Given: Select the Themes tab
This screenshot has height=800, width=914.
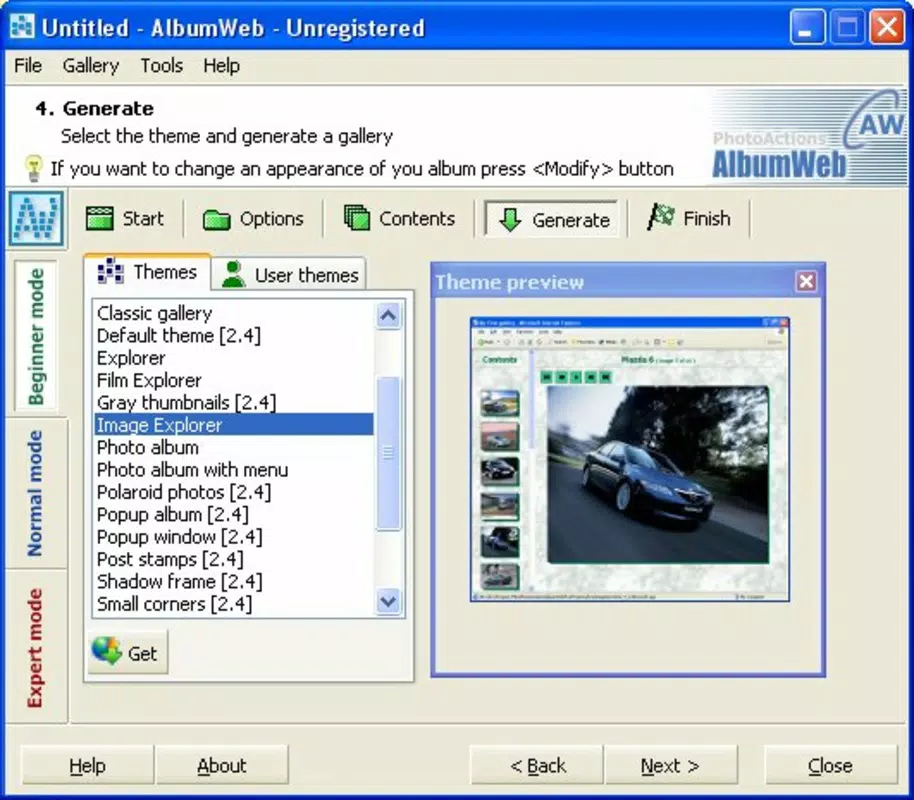Looking at the screenshot, I should [147, 272].
